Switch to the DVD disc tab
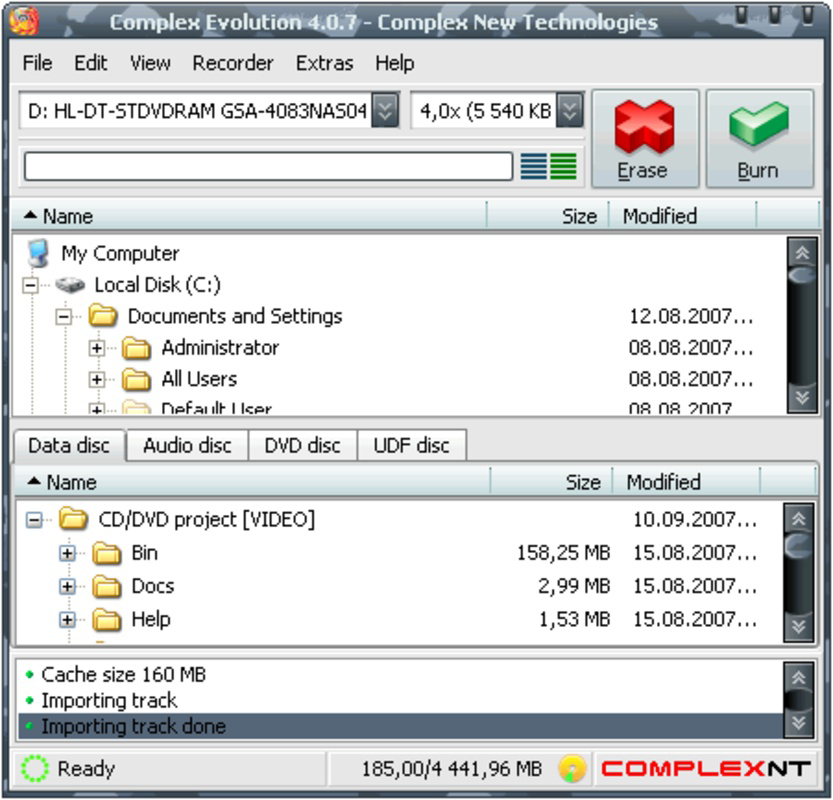The height and width of the screenshot is (800, 833). [303, 445]
